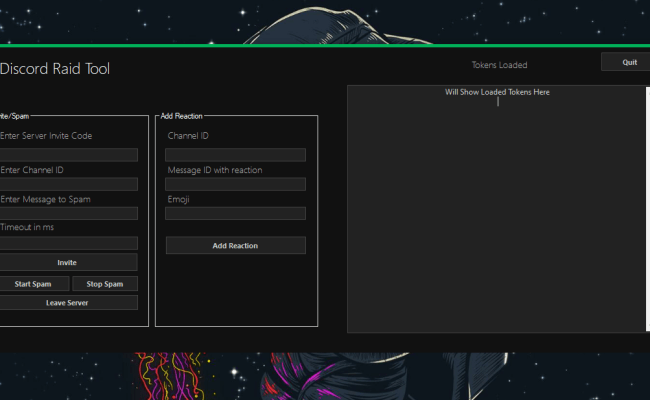
Task: Click the Stop Spam button
Action: (105, 284)
